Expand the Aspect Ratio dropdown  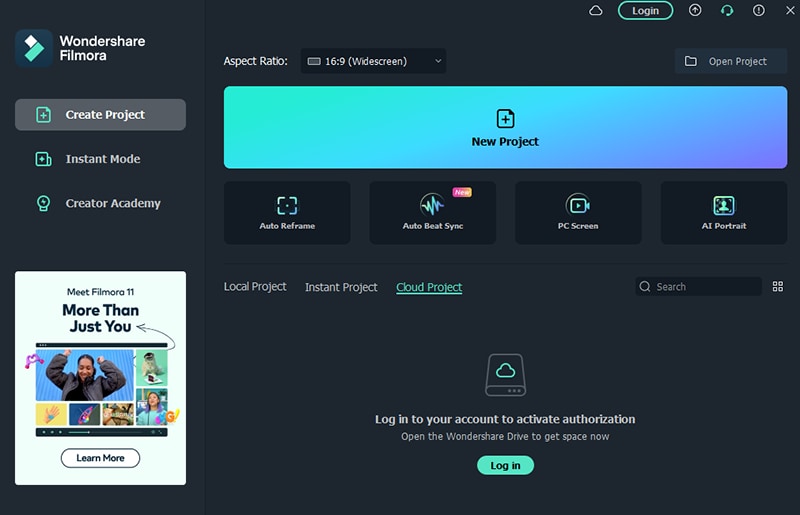tap(373, 61)
